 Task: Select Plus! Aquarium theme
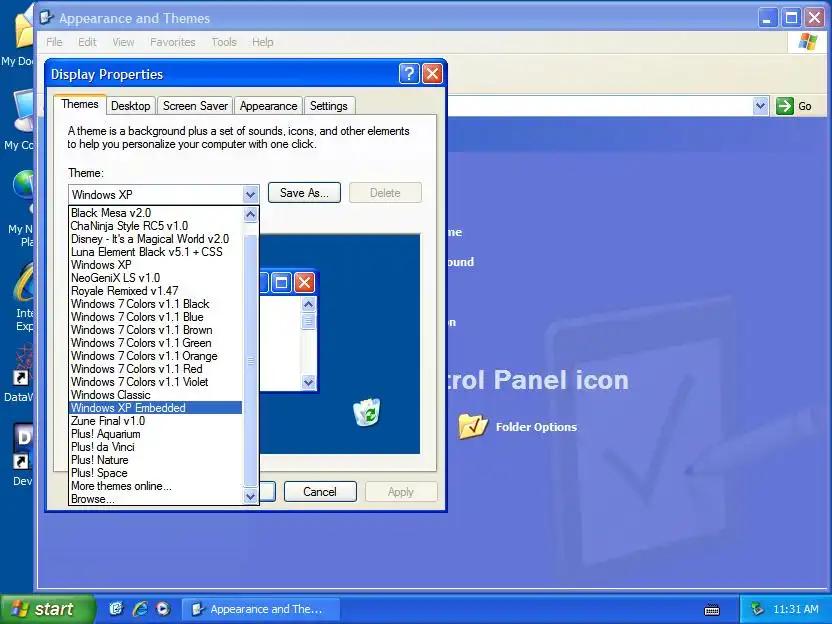coord(156,434)
